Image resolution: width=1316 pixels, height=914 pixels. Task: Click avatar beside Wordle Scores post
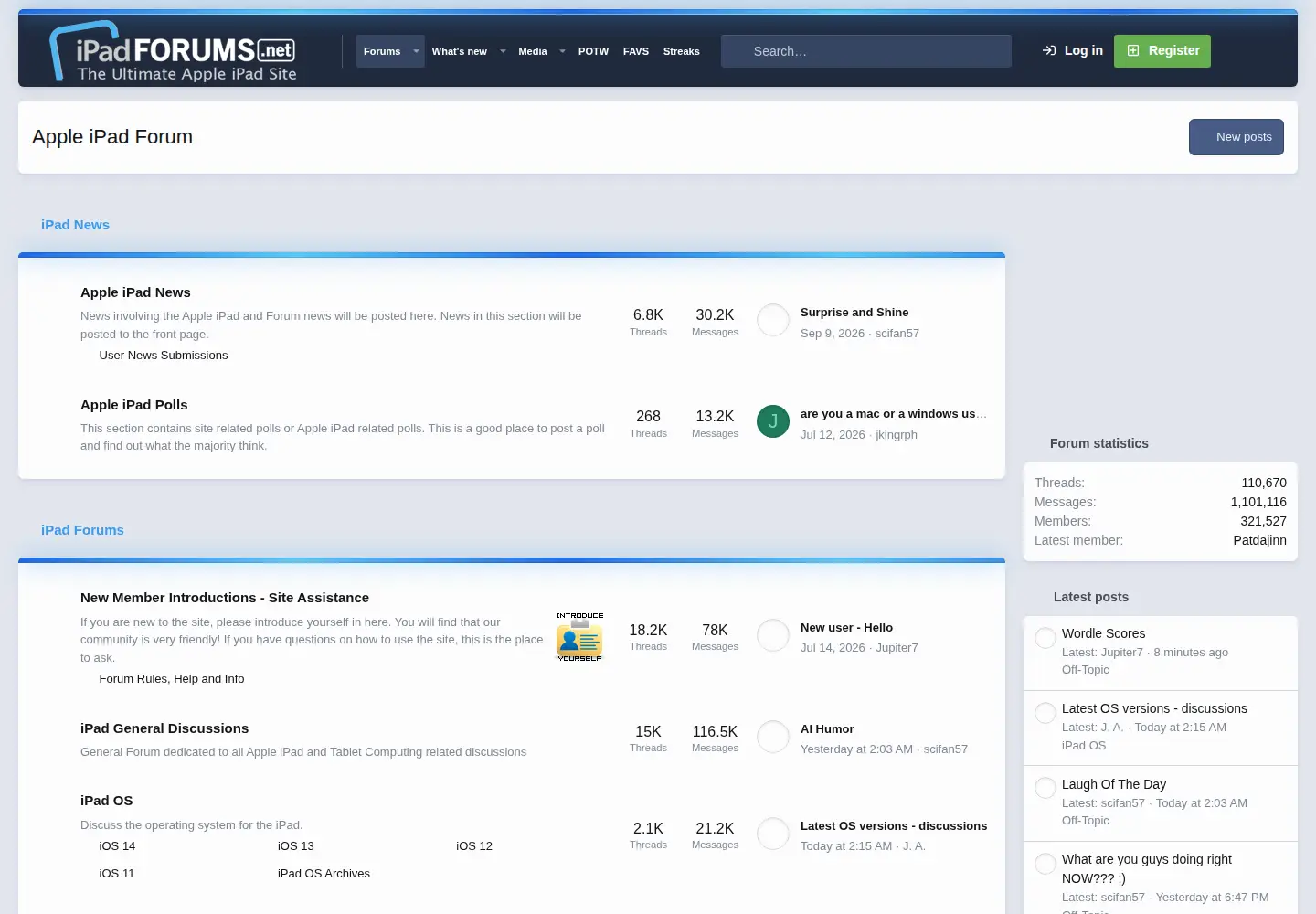1045,638
